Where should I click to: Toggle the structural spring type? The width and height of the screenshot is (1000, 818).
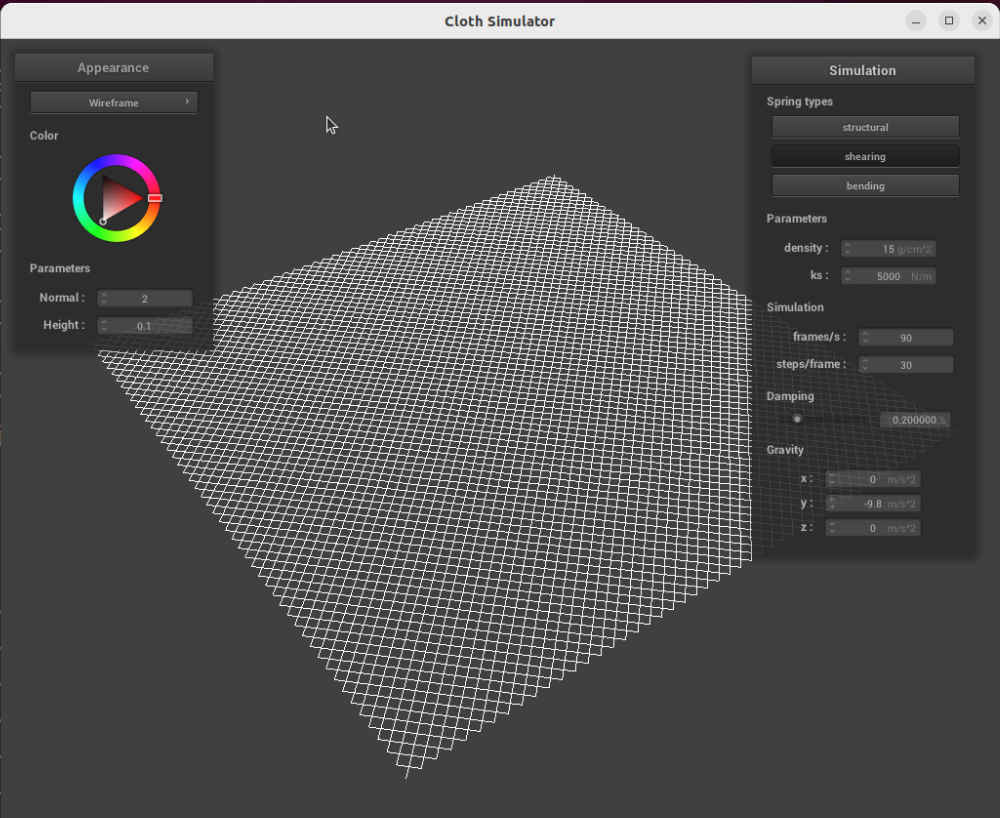(865, 127)
